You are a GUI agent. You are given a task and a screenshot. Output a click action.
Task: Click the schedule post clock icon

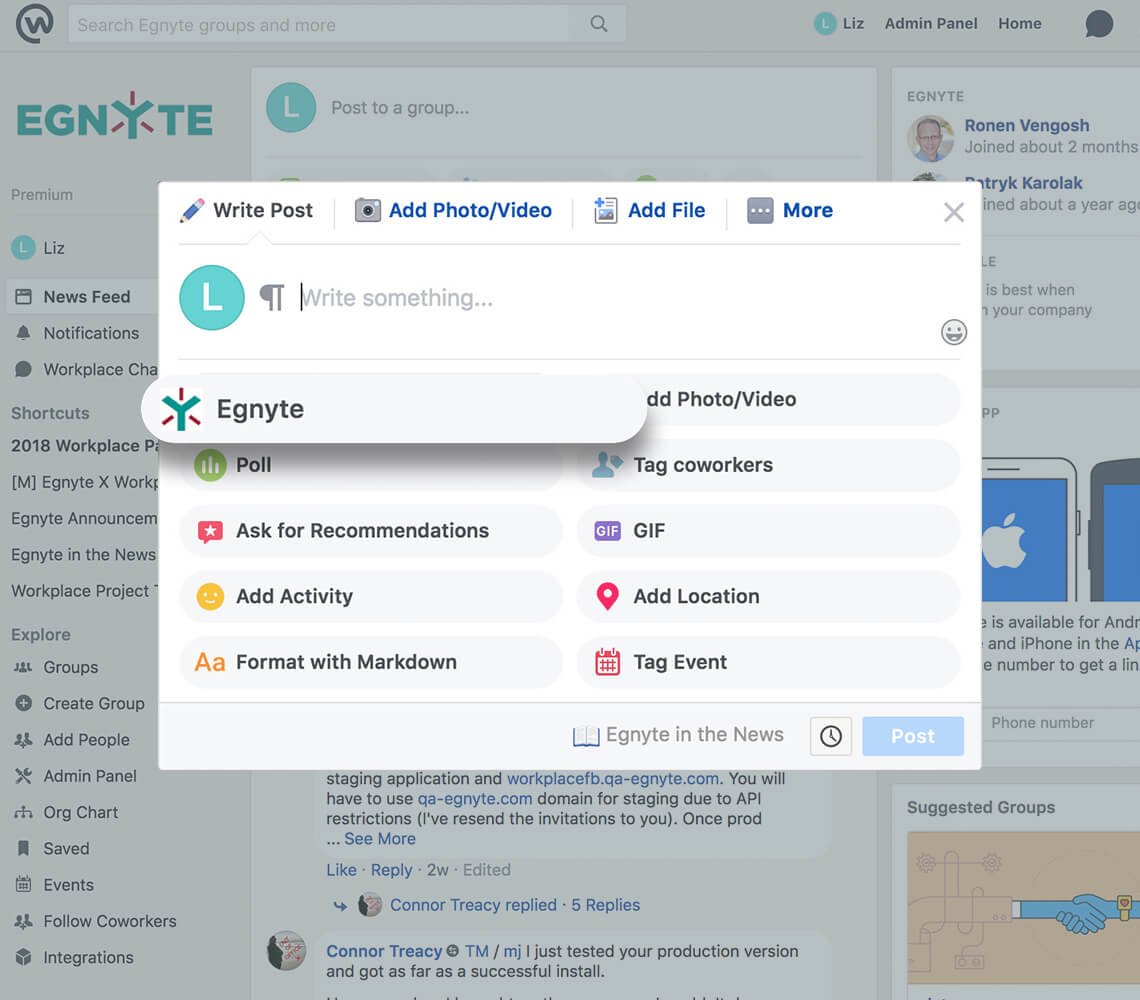[x=830, y=736]
